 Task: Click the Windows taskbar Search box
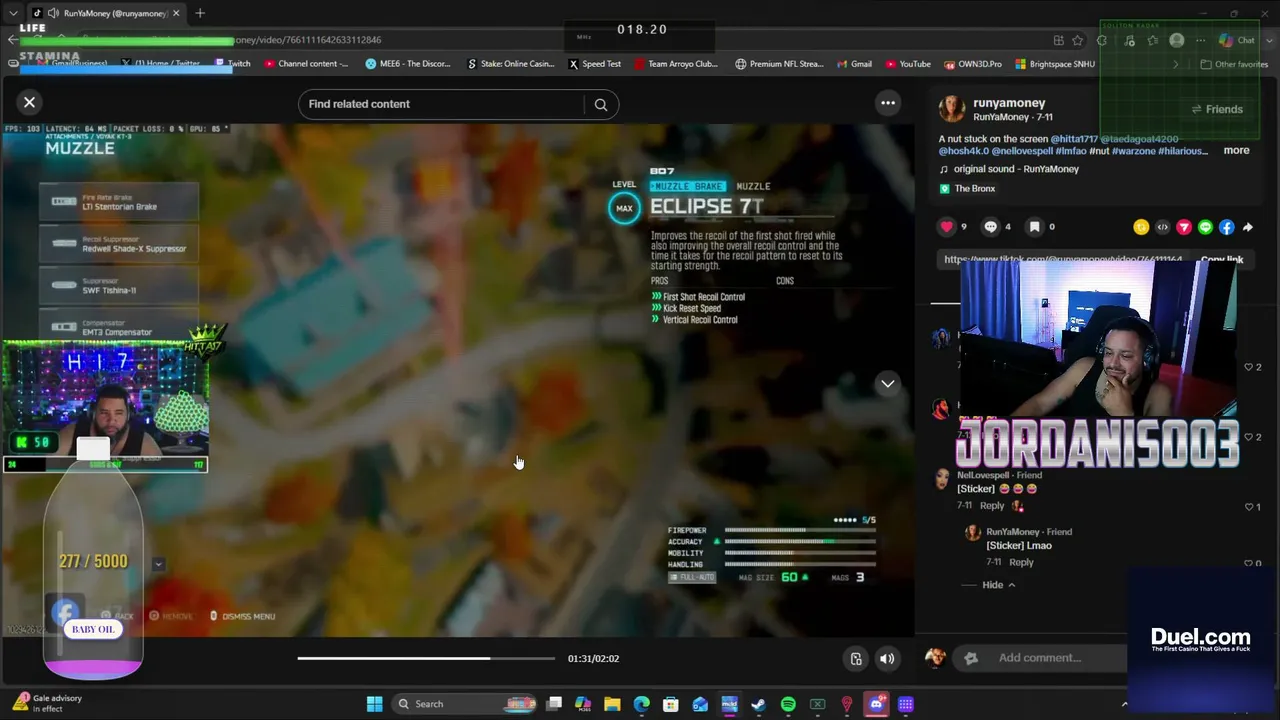(x=465, y=704)
